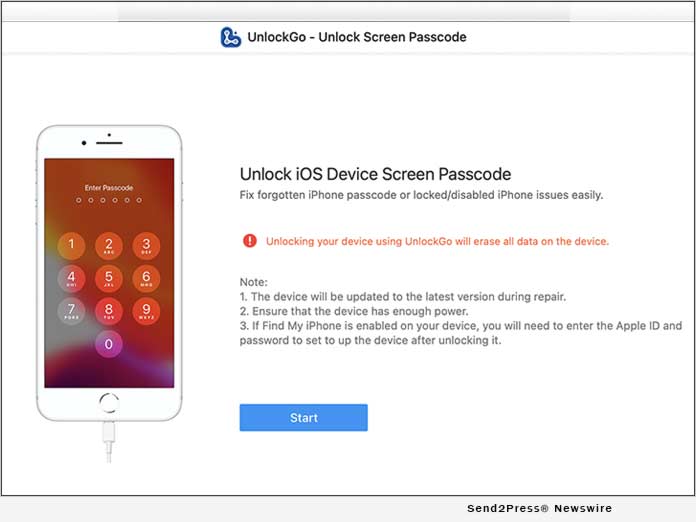This screenshot has height=522, width=696.
Task: Click the iPhone home button
Action: pyautogui.click(x=109, y=403)
